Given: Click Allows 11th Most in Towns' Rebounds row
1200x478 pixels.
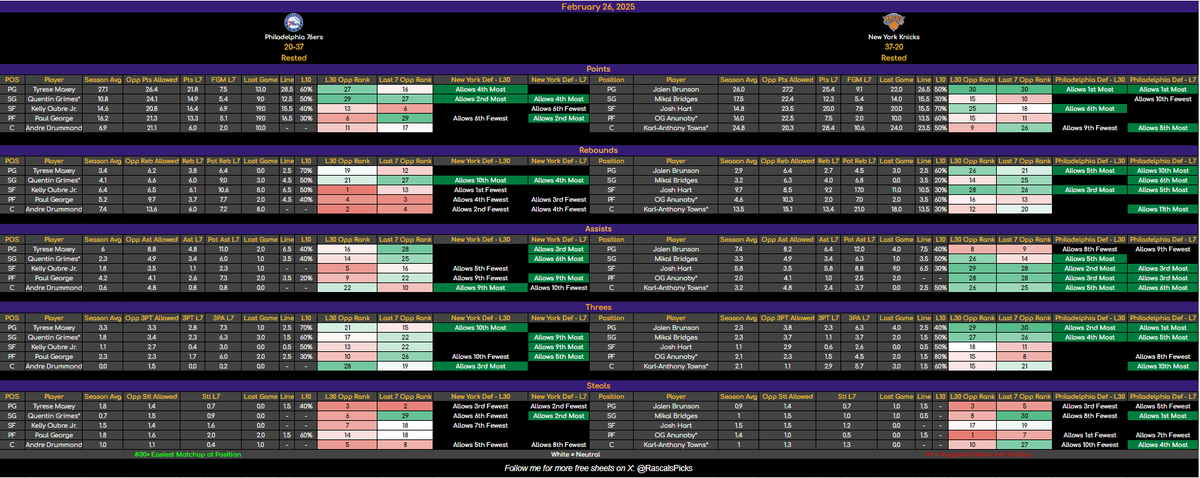Looking at the screenshot, I should (1162, 210).
